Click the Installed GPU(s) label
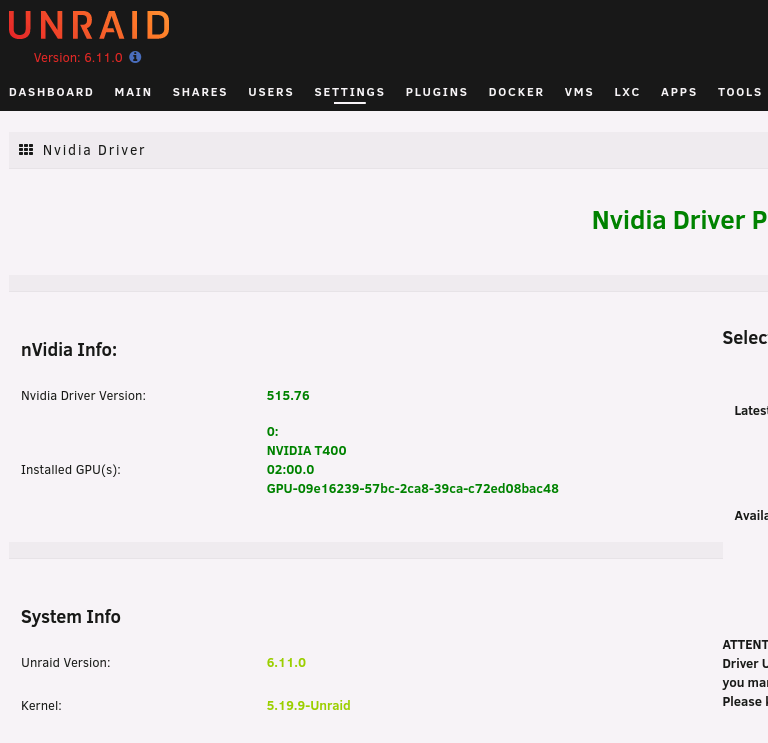Viewport: 768px width, 743px height. pyautogui.click(x=71, y=470)
